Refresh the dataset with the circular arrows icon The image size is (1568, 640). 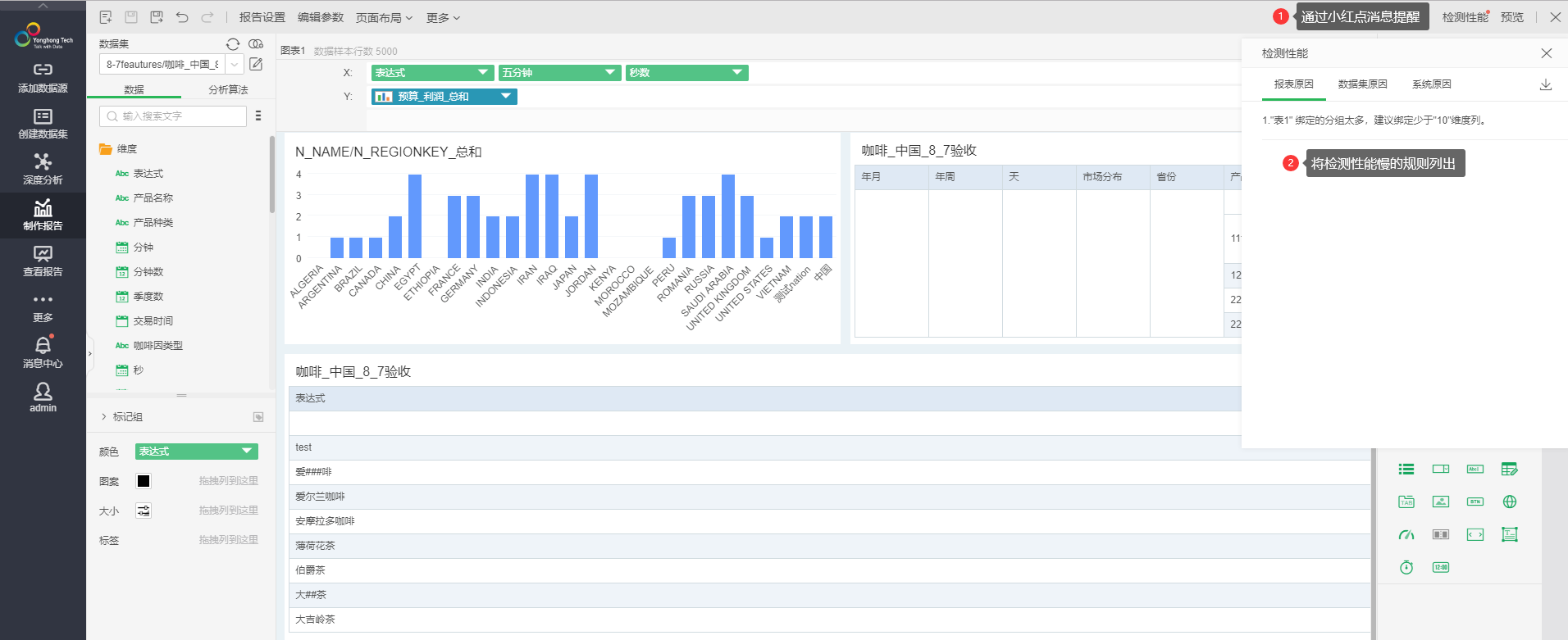click(x=233, y=43)
